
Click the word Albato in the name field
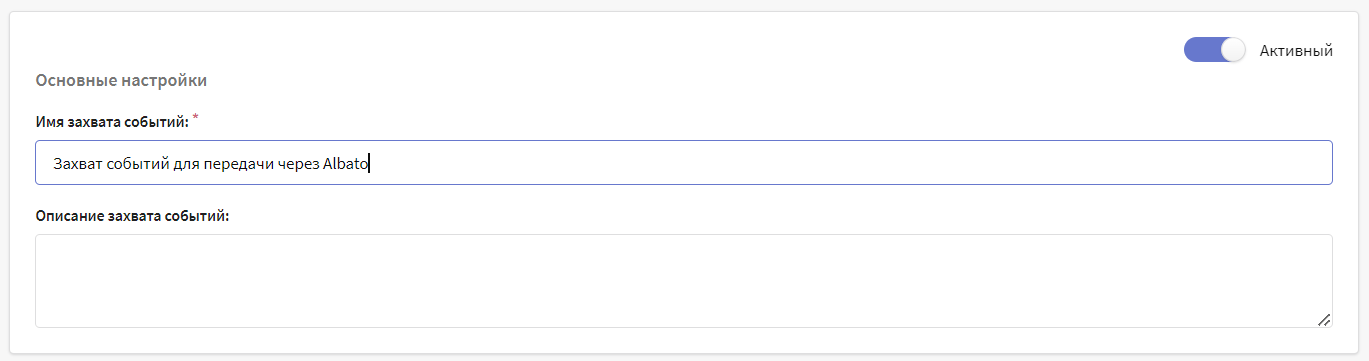[x=346, y=163]
